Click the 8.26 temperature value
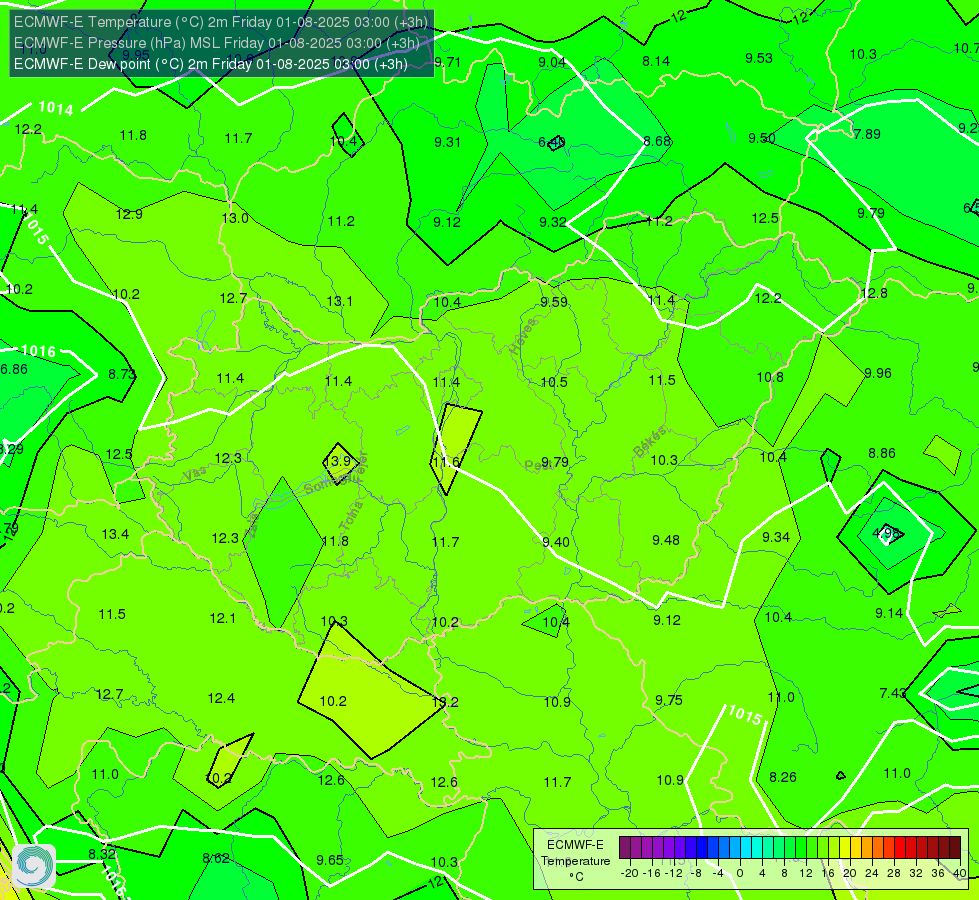This screenshot has width=979, height=900. tap(783, 777)
